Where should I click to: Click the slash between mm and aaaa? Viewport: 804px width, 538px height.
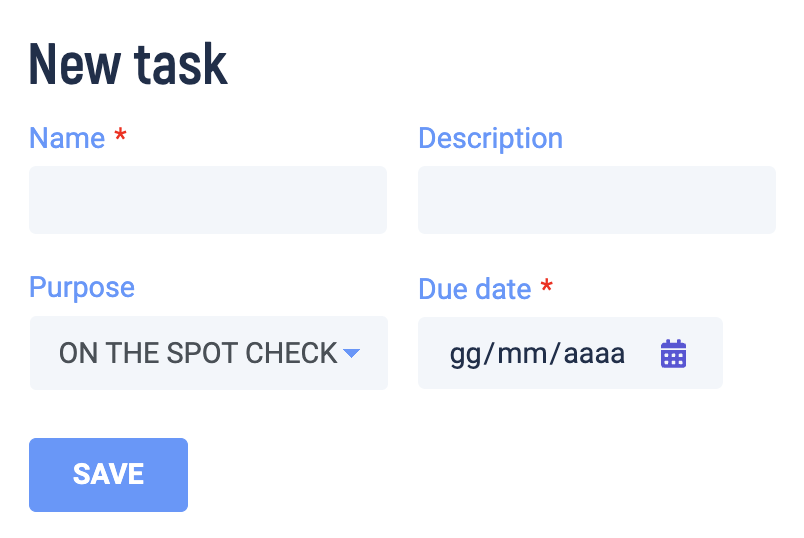coord(555,354)
